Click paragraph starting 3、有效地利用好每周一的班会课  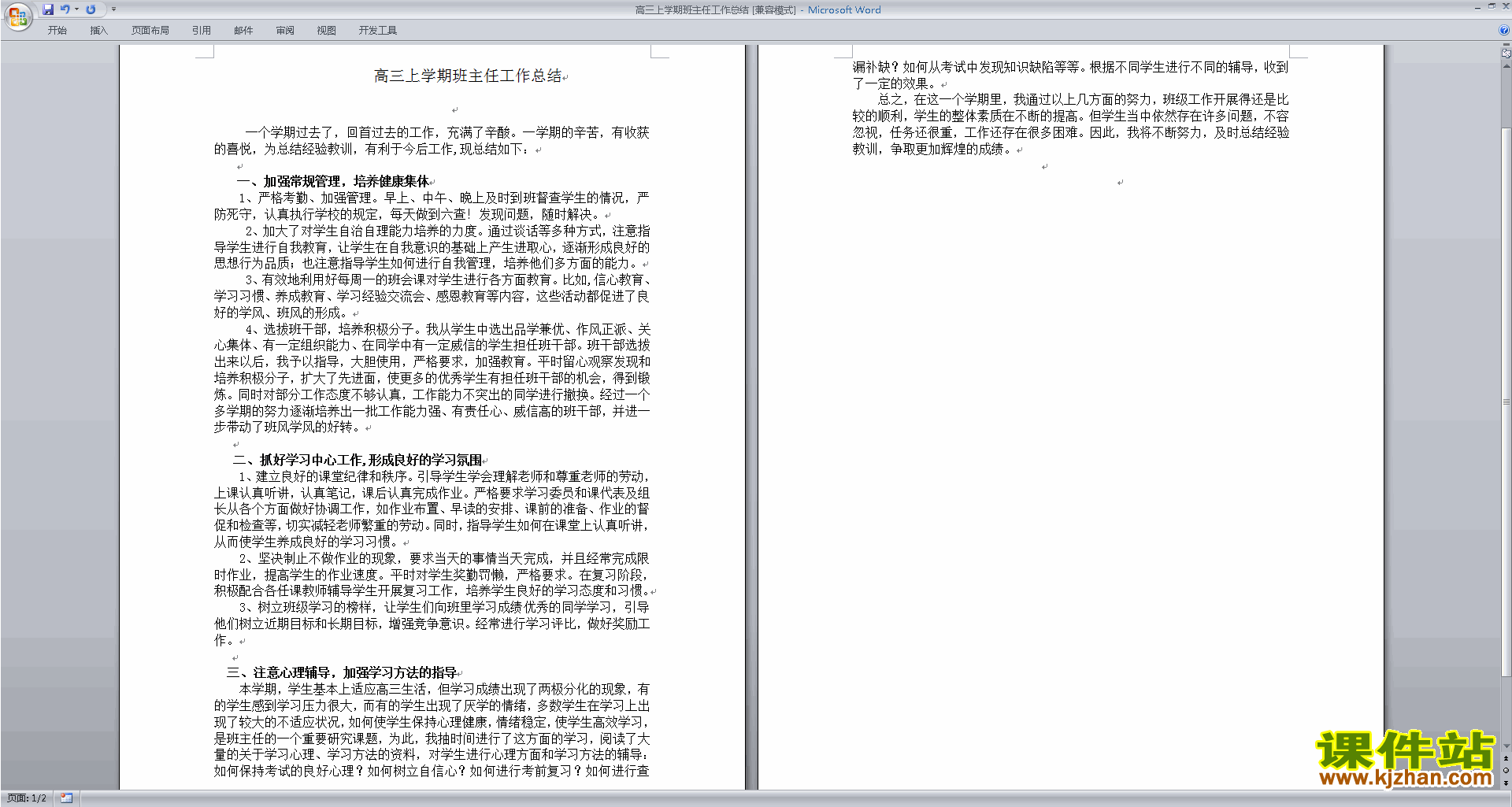(432, 296)
